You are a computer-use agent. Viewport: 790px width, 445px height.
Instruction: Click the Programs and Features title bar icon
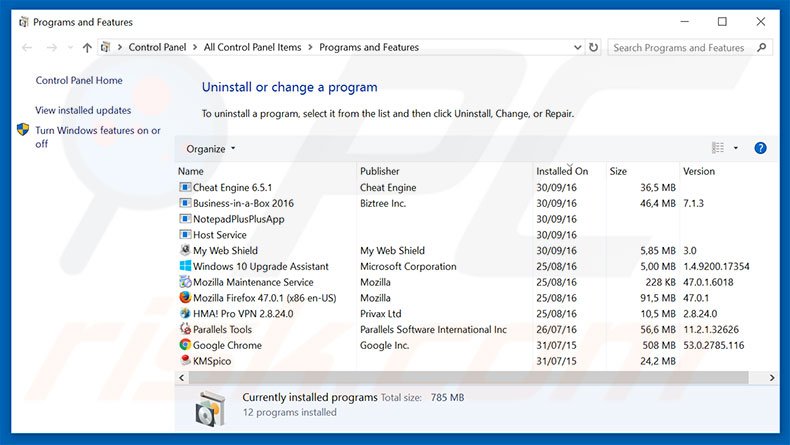pos(23,22)
